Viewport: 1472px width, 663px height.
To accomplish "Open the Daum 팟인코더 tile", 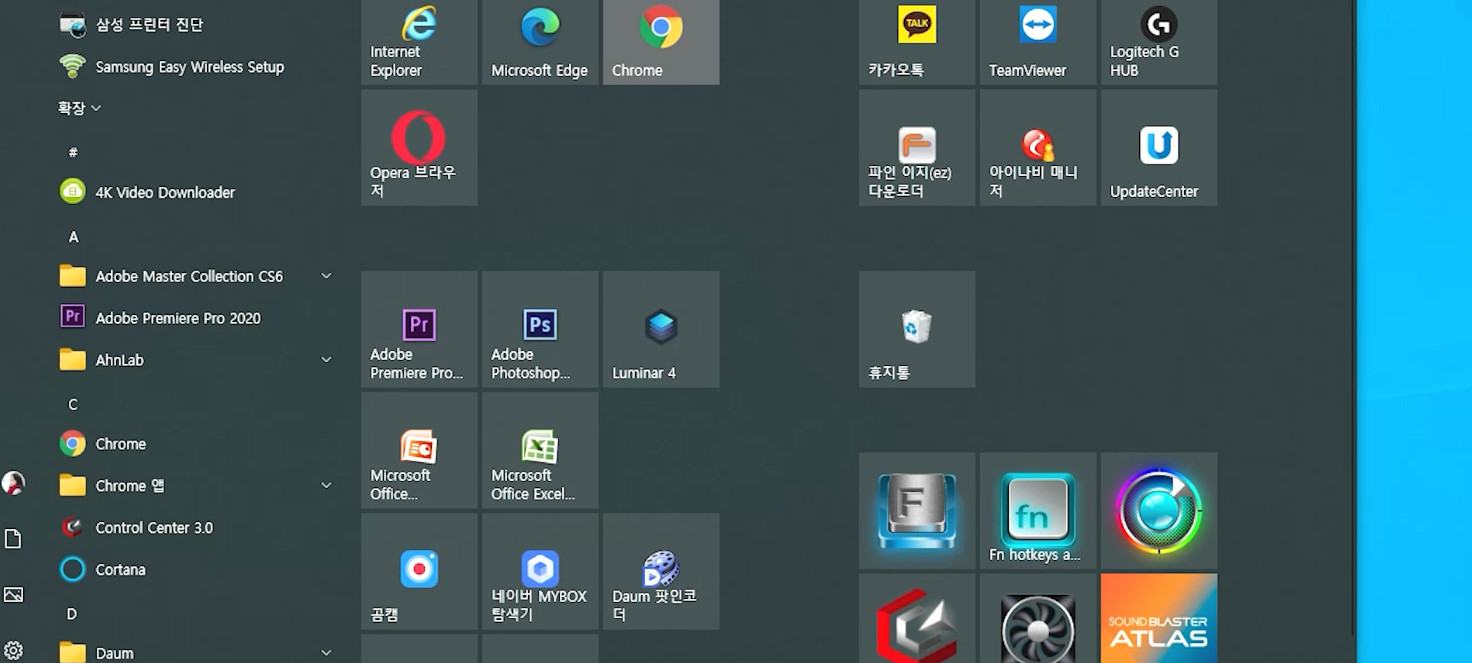I will tap(661, 571).
